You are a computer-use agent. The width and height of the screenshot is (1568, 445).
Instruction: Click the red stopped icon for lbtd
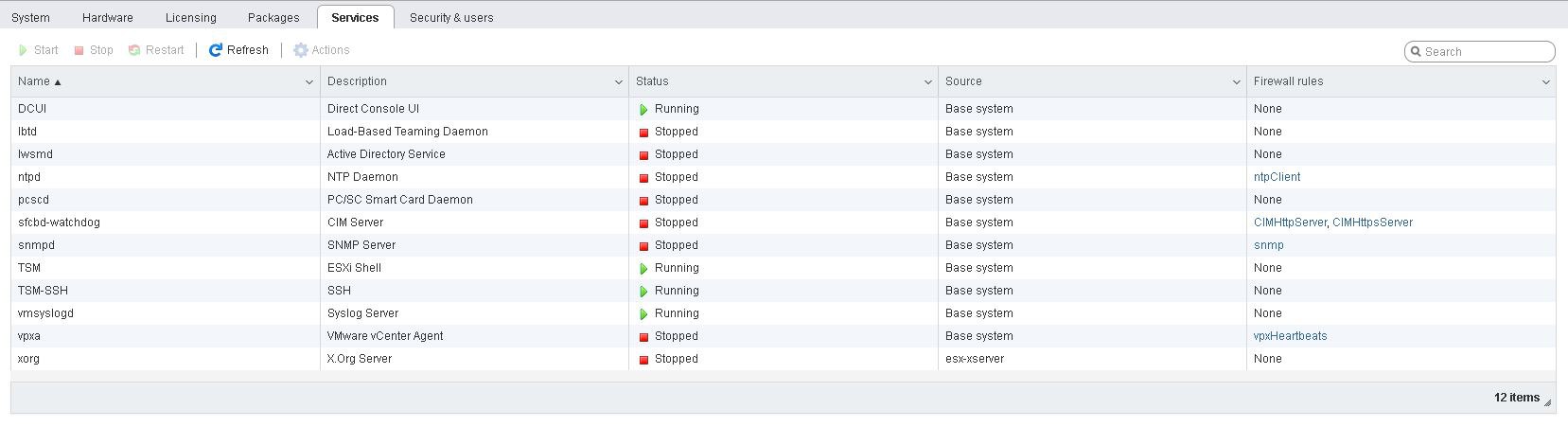tap(643, 133)
